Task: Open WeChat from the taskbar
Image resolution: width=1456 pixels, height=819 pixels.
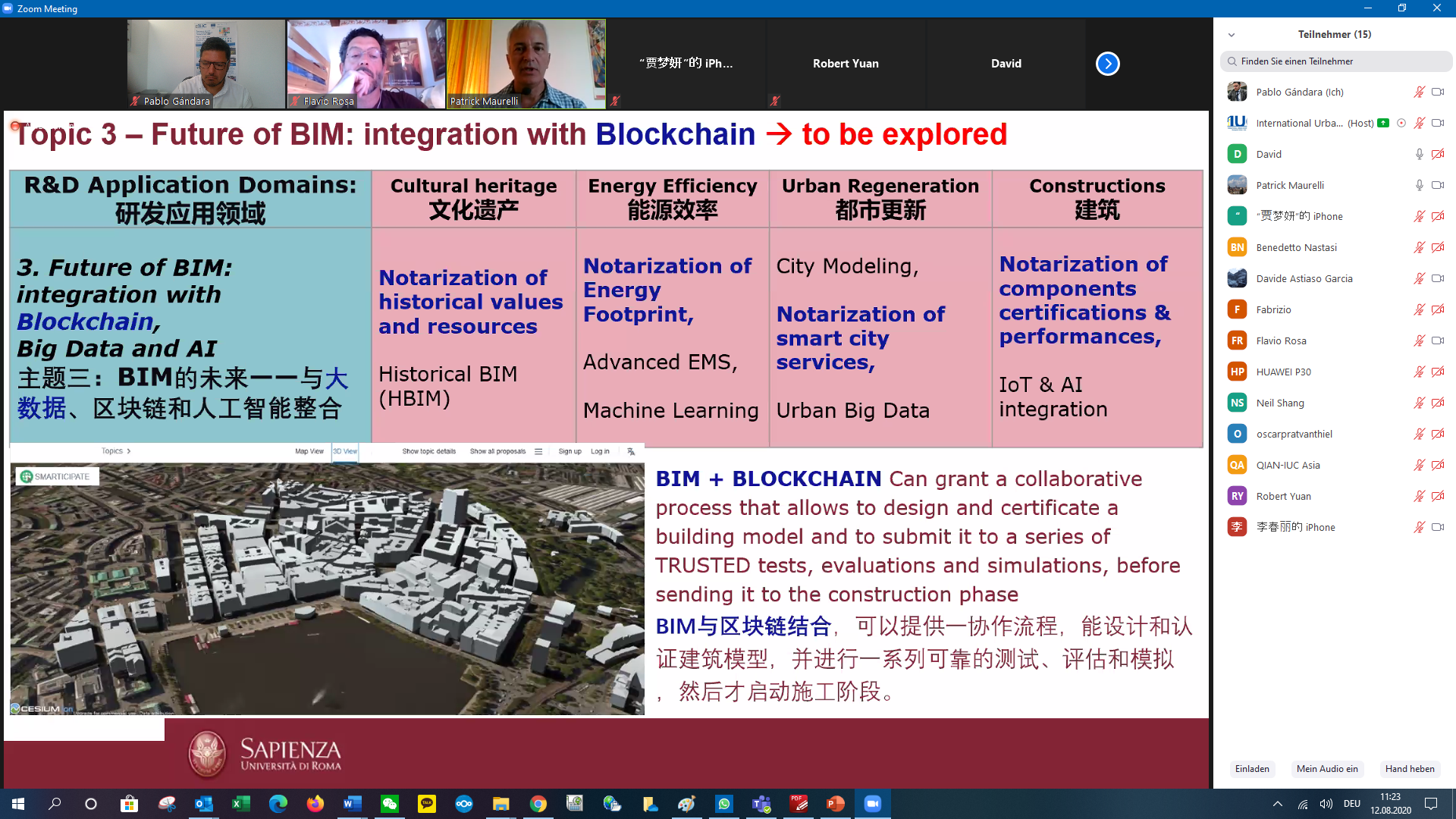Action: [x=390, y=804]
